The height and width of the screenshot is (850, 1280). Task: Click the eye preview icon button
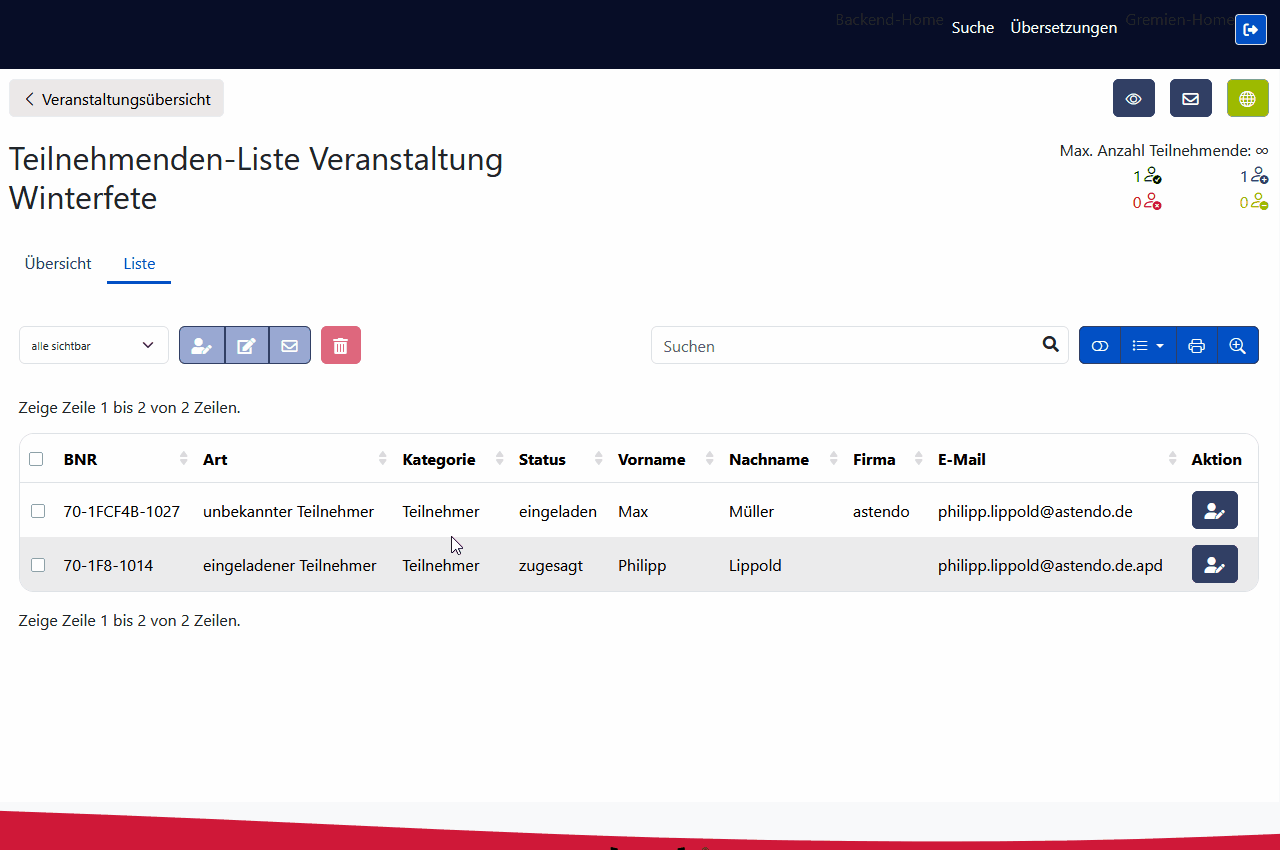(x=1133, y=98)
